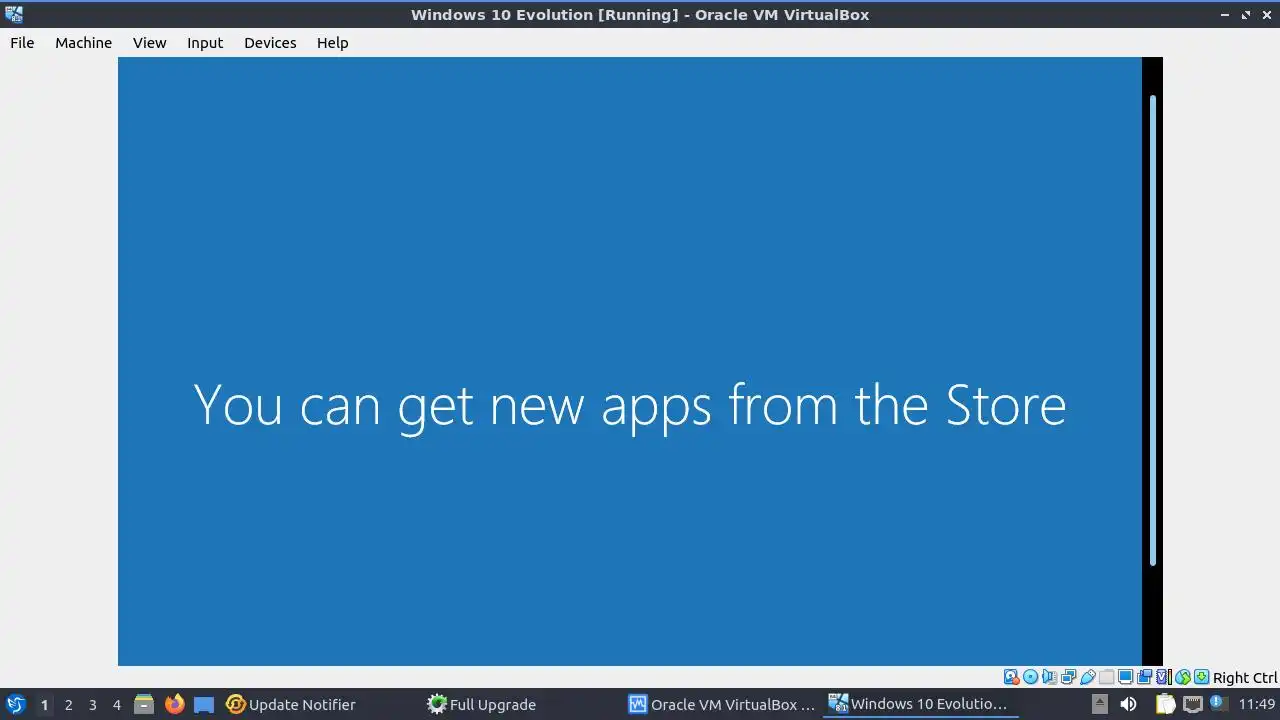
Task: Click the removable media eject tray icon
Action: point(1099,704)
